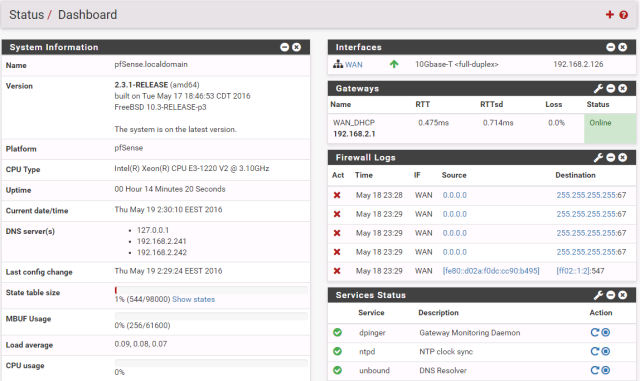This screenshot has width=640, height=381.
Task: Stop the unbound service
Action: [x=606, y=370]
